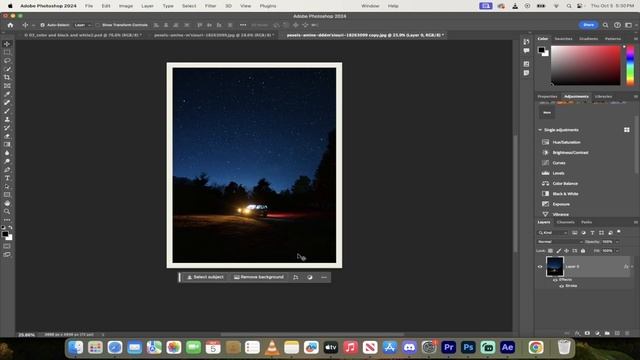This screenshot has height=360, width=640.
Task: Select the Move tool in toolbar
Action: [x=7, y=44]
